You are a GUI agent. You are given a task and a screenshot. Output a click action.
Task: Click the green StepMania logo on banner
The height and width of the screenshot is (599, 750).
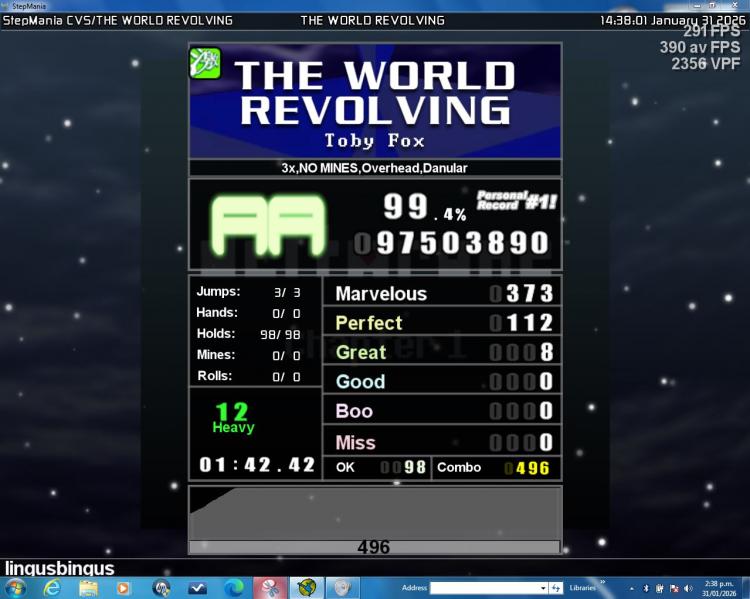206,63
